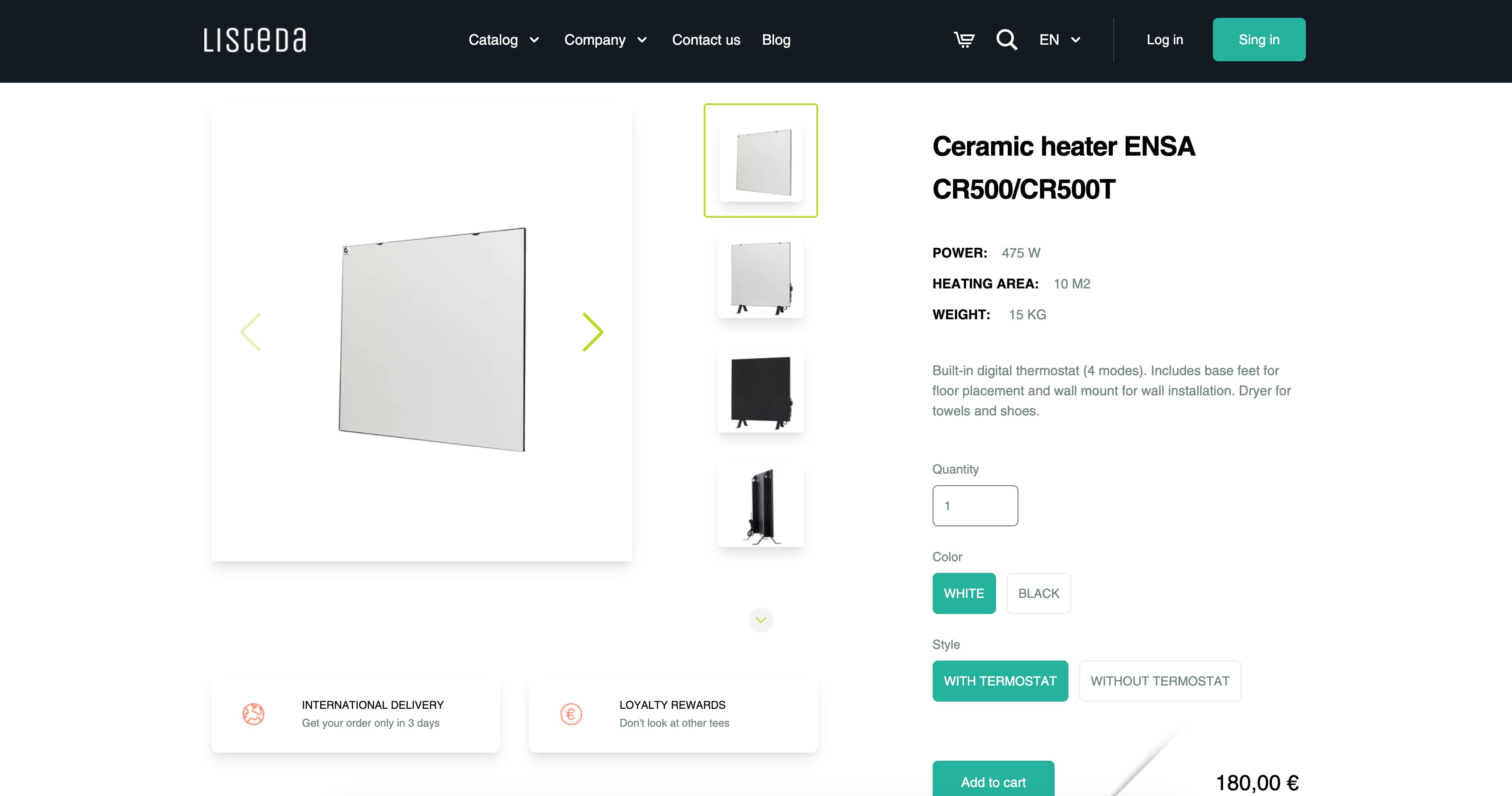The width and height of the screenshot is (1512, 796).
Task: Open the EN language selector
Action: pos(1060,40)
